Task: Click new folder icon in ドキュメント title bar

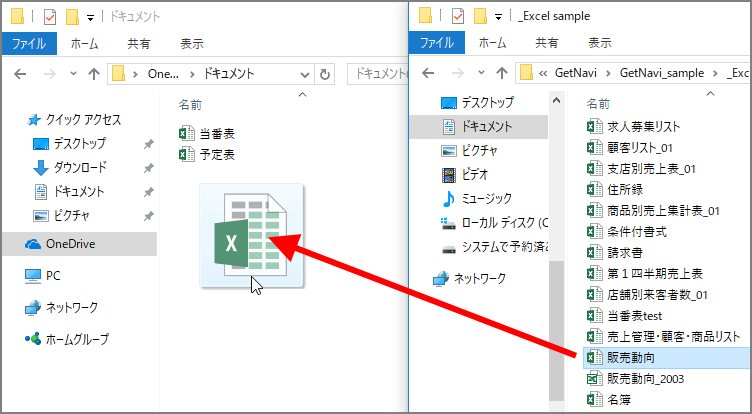Action: [x=72, y=17]
